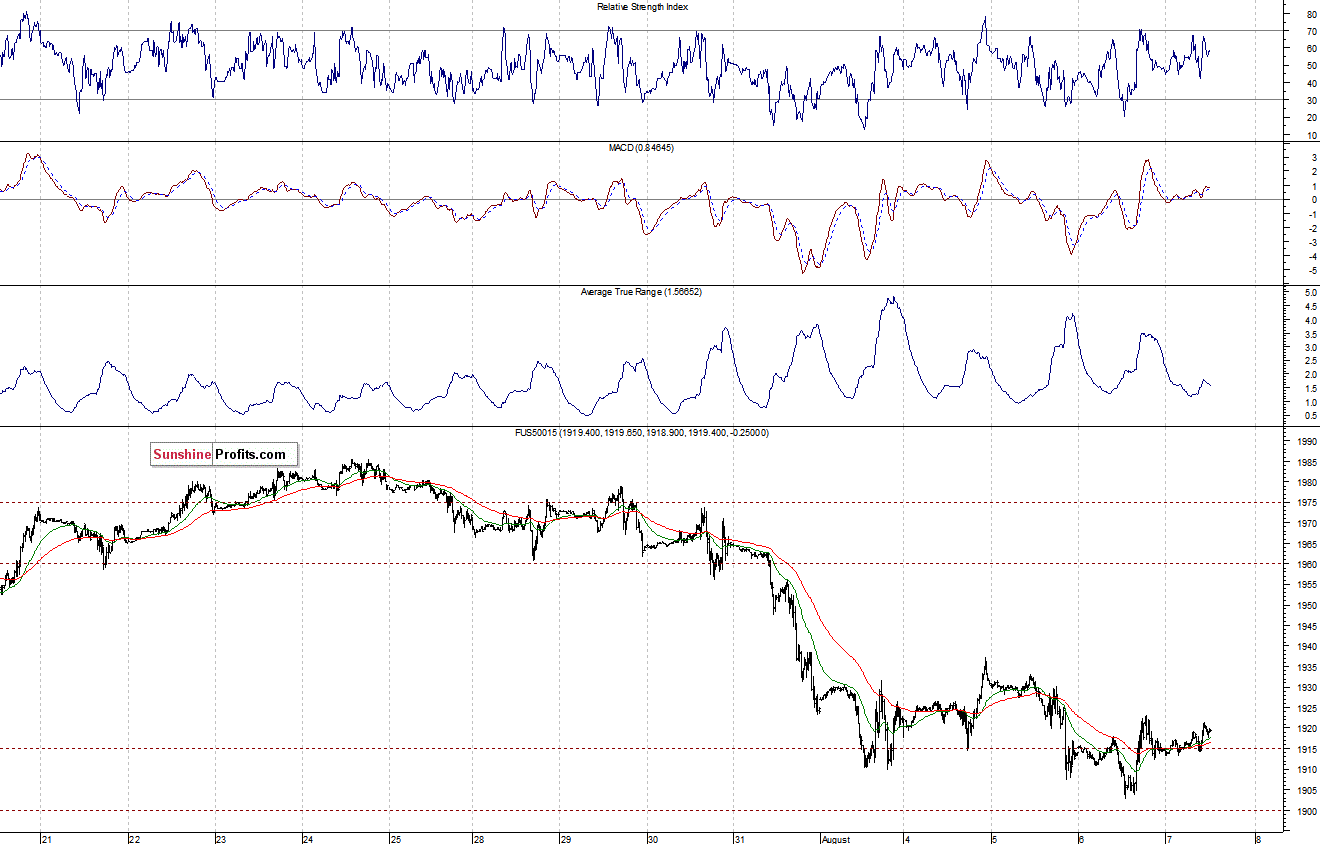The image size is (1320, 844).
Task: Click the date label 7 on time axis
Action: point(1171,838)
